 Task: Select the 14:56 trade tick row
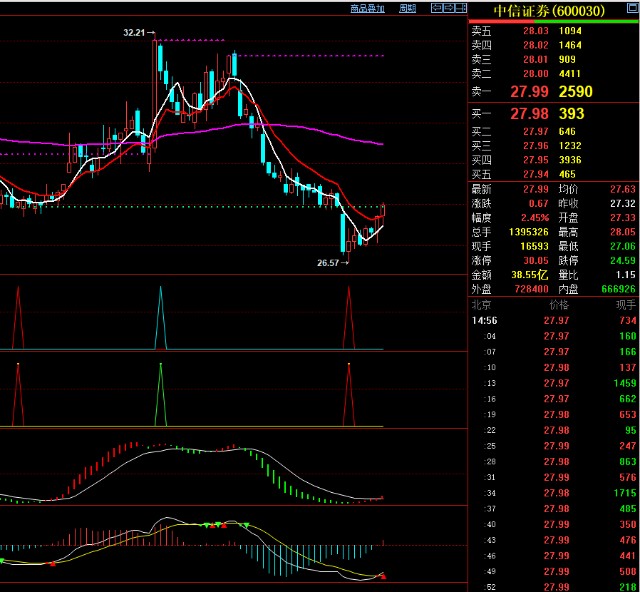(553, 320)
